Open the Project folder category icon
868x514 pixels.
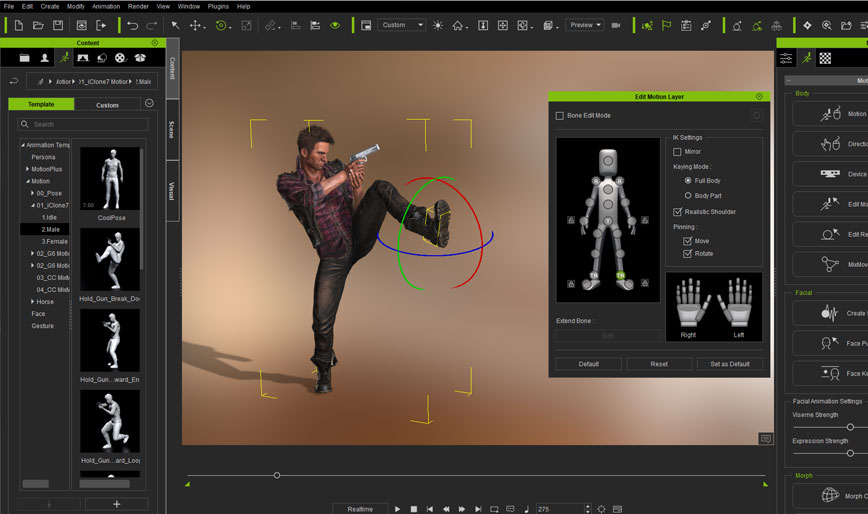tap(24, 58)
